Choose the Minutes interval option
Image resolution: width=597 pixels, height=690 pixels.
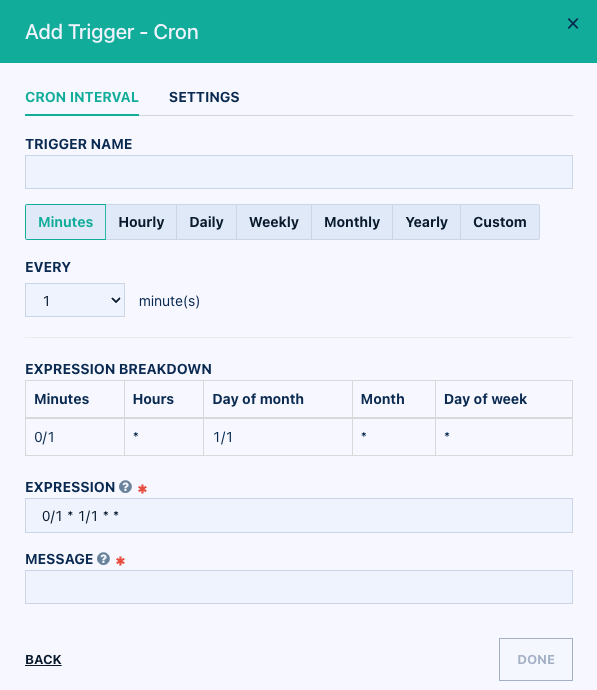tap(66, 222)
